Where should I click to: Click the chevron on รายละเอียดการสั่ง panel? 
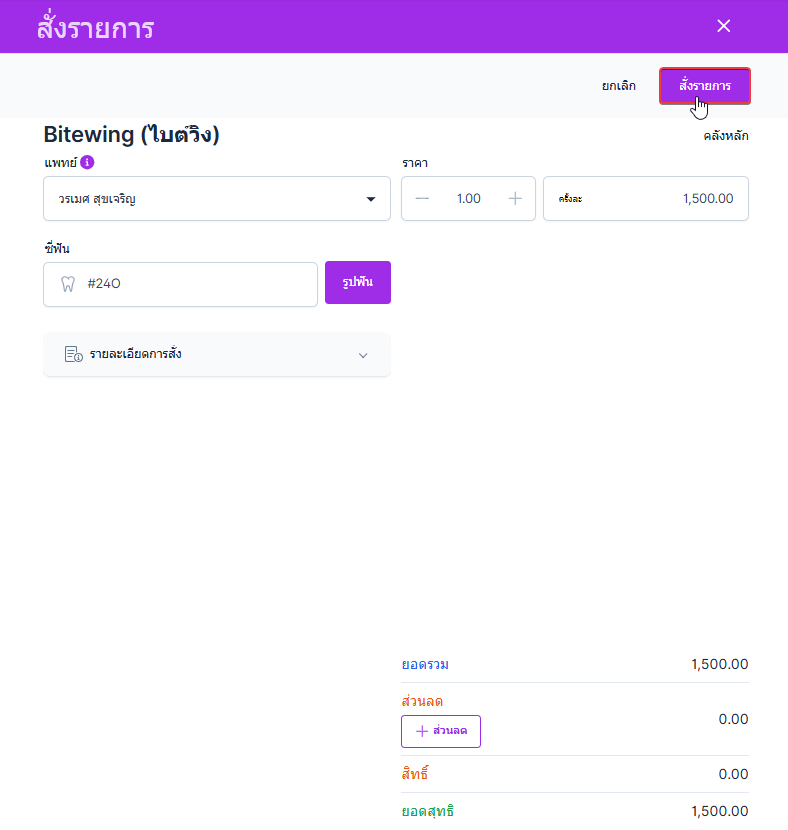click(x=363, y=355)
